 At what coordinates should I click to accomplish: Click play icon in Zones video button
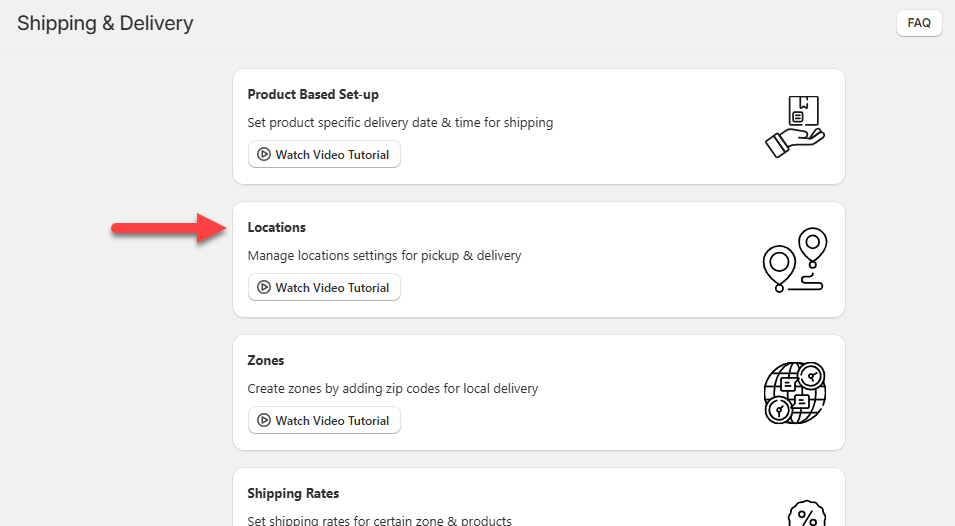click(264, 421)
